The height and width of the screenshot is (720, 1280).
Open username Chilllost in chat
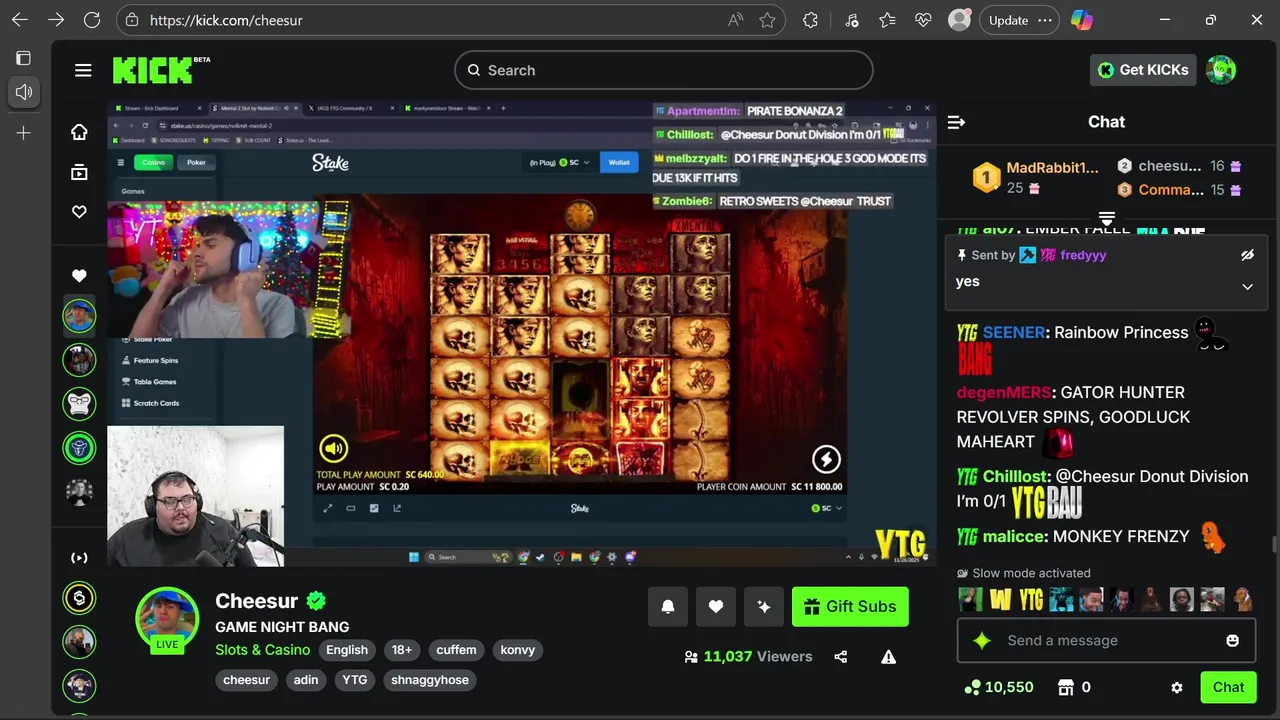(1015, 476)
